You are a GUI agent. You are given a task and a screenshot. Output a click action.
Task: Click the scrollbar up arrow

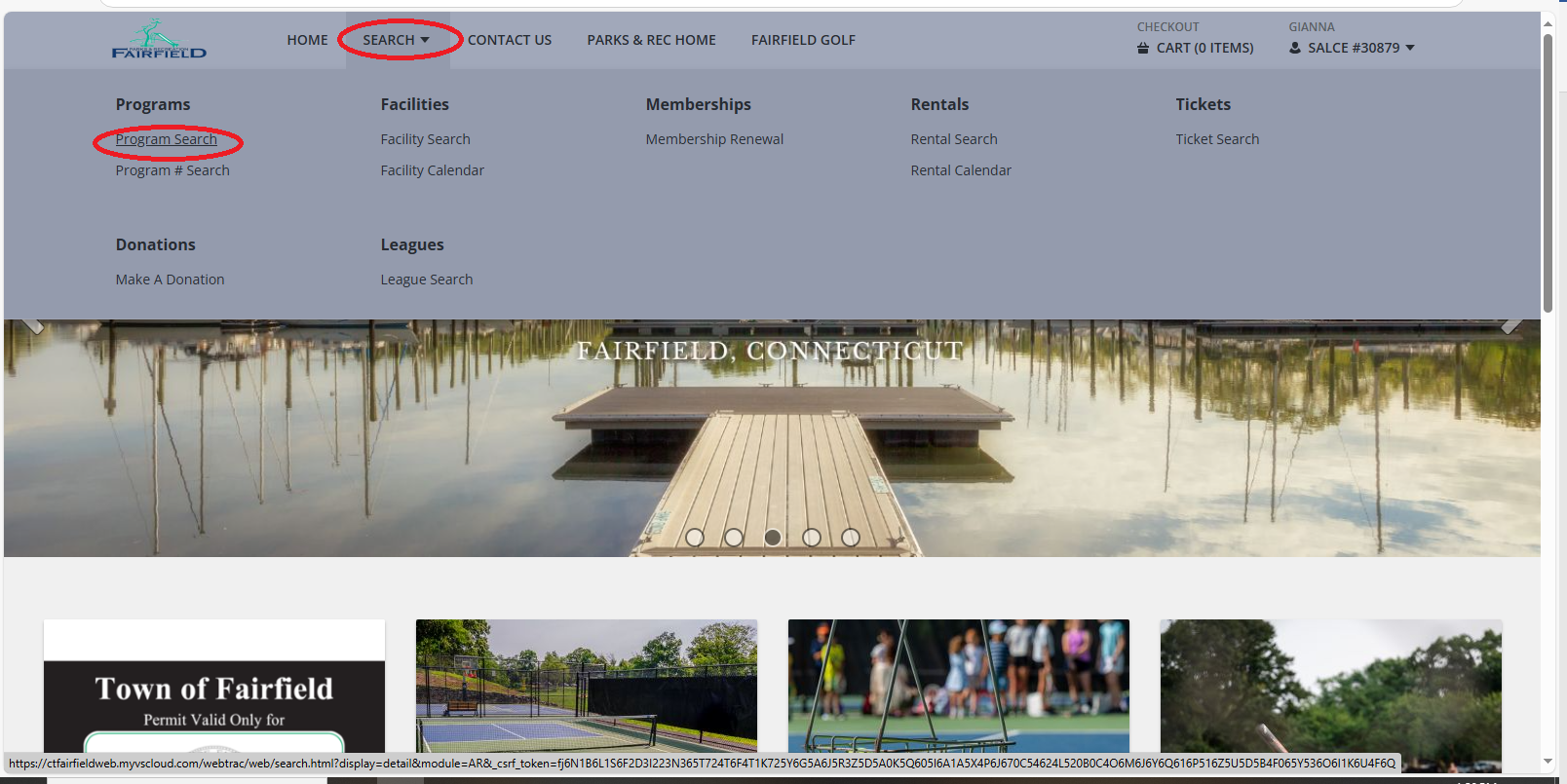tap(1548, 21)
